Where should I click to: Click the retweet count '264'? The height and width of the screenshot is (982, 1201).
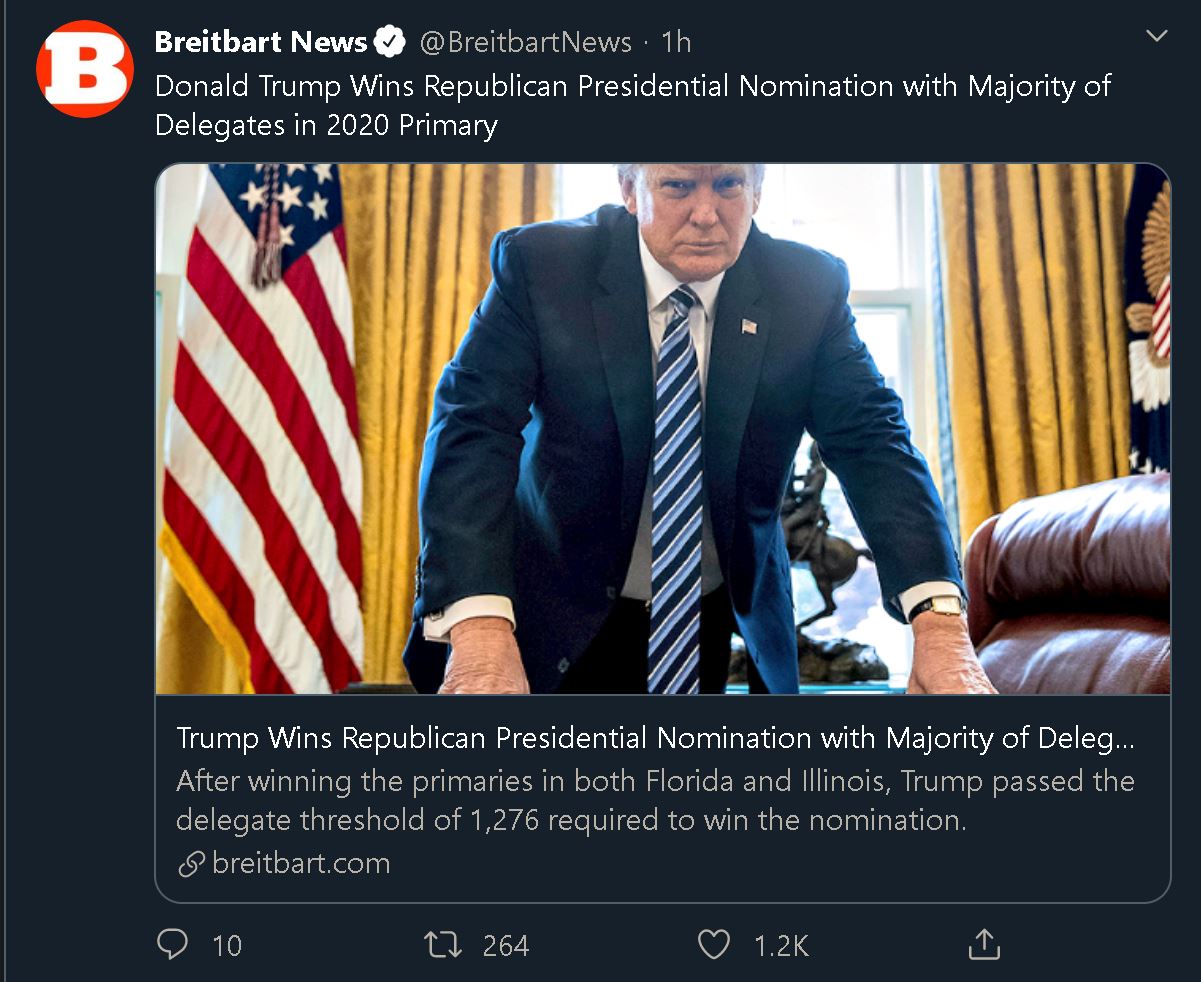505,945
